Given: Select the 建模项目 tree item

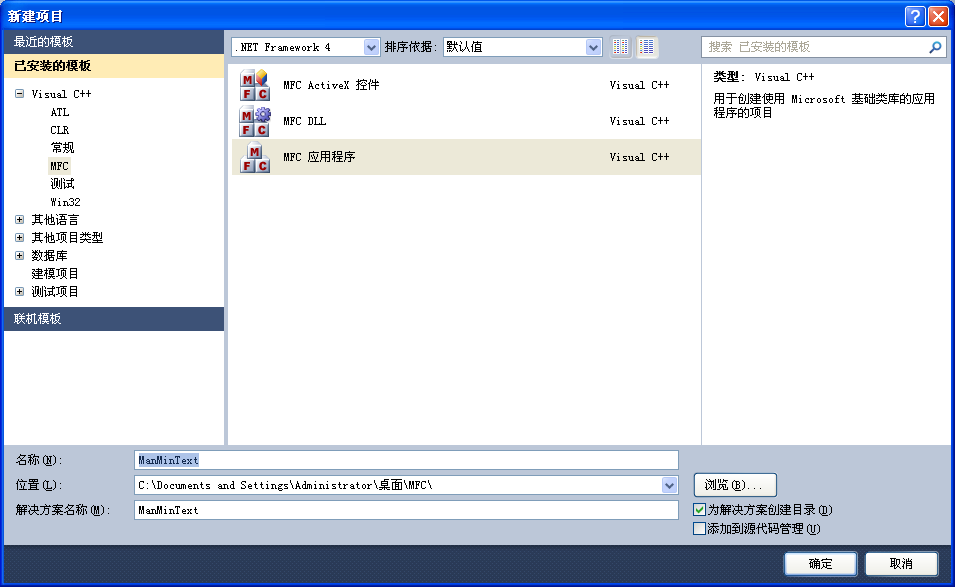Looking at the screenshot, I should tap(55, 273).
